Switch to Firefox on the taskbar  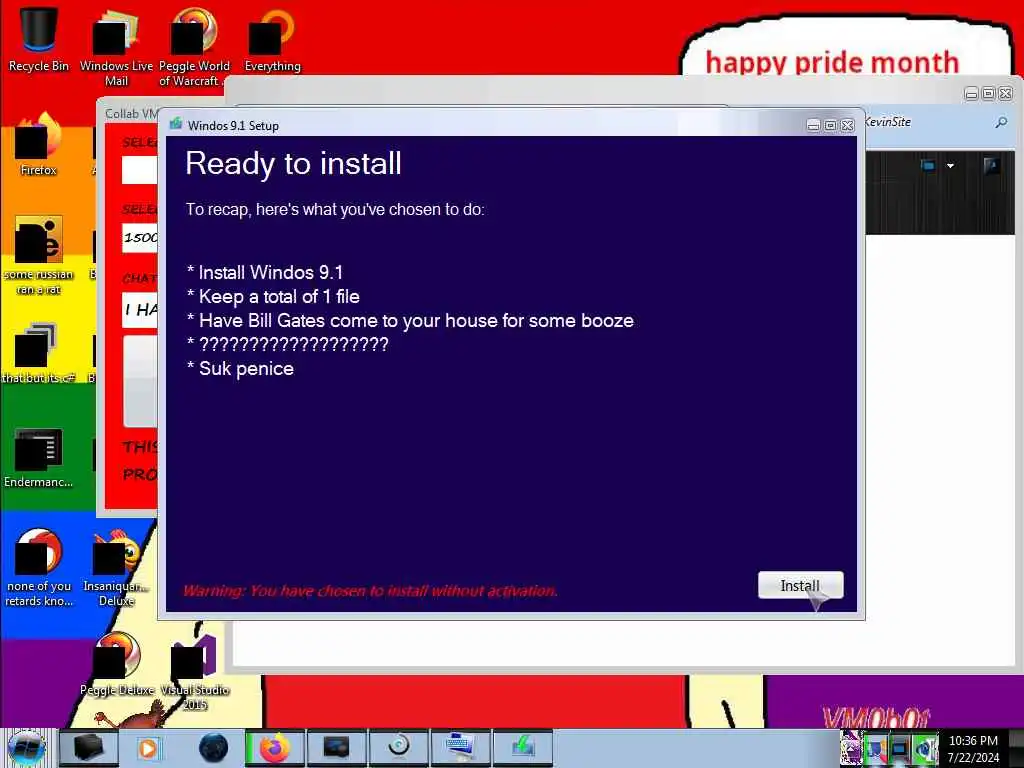275,748
